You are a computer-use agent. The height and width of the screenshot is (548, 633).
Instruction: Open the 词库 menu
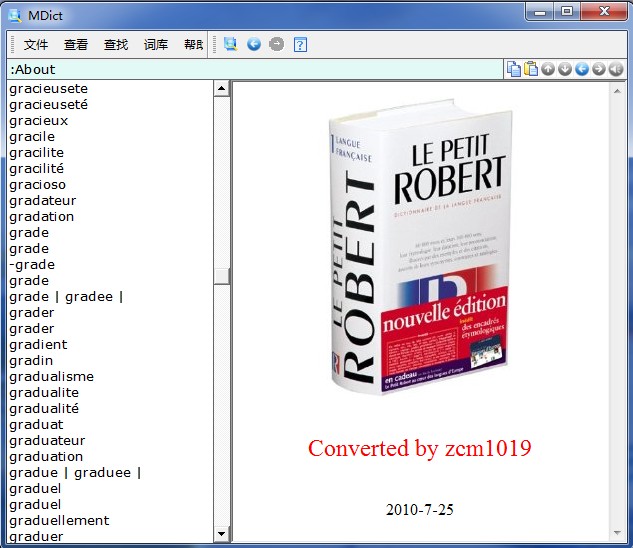(x=156, y=45)
